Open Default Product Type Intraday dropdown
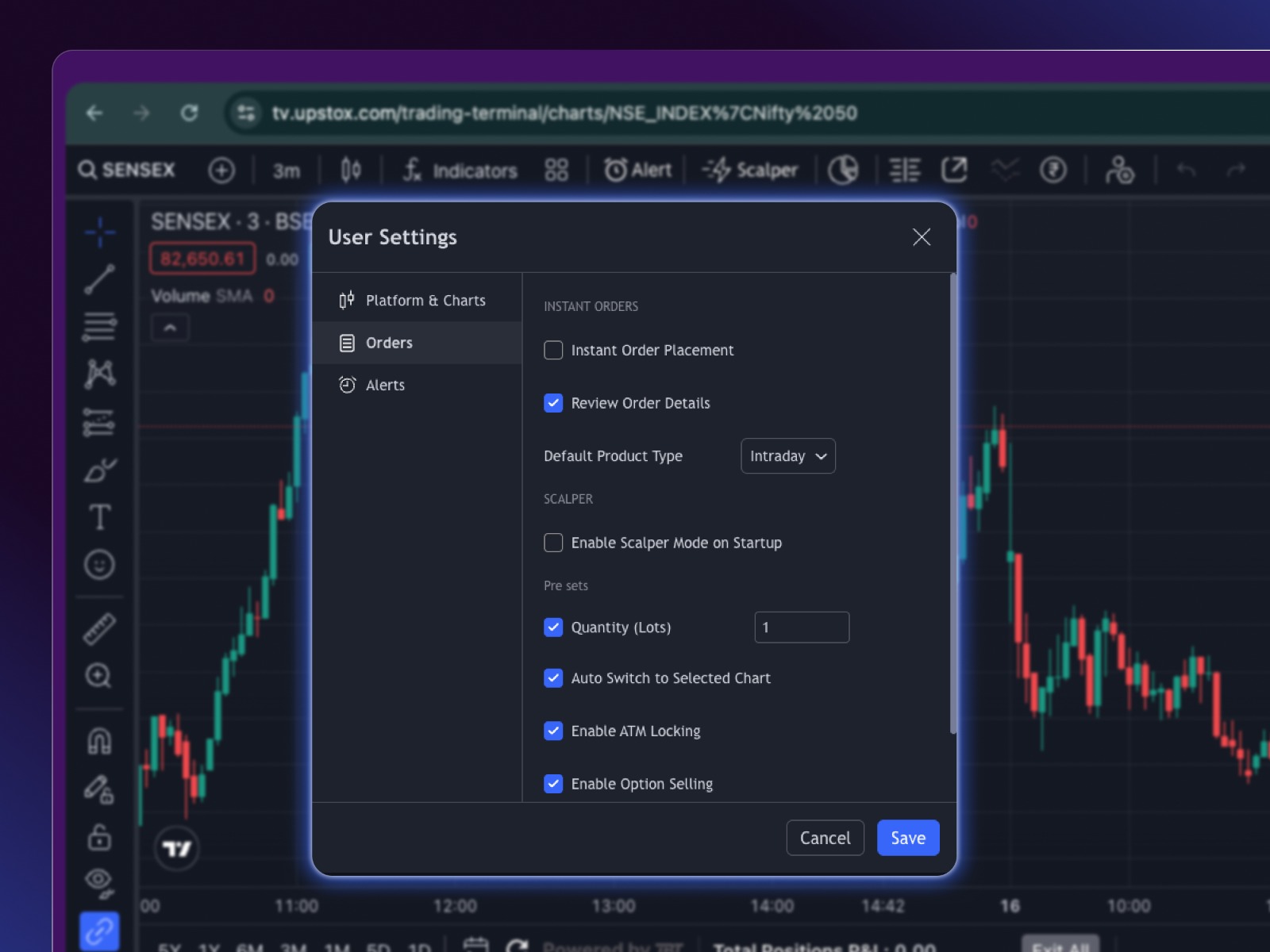This screenshot has height=952, width=1270. click(x=787, y=456)
